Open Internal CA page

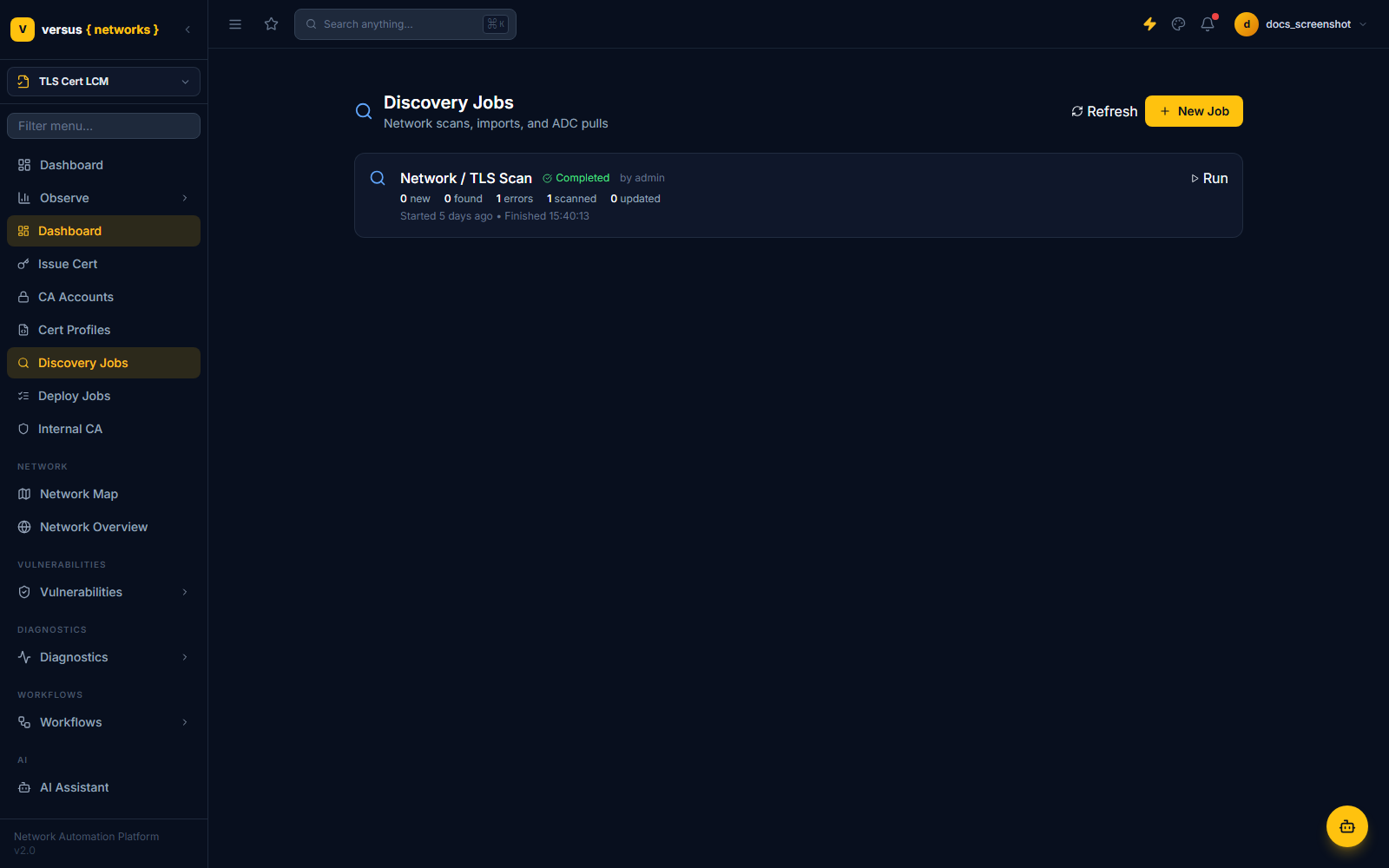[x=103, y=429]
